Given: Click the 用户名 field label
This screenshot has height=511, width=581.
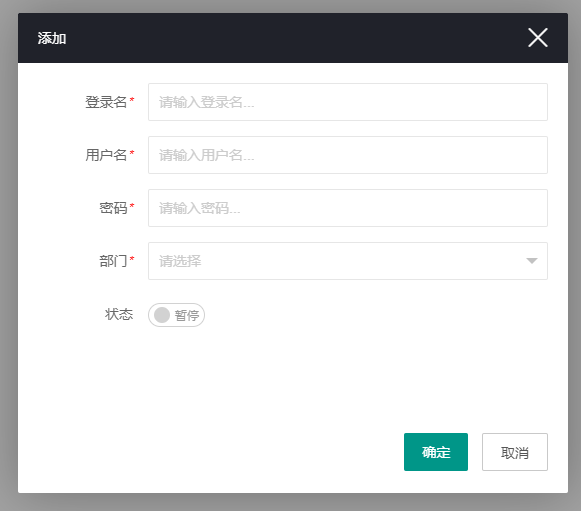Looking at the screenshot, I should click(x=106, y=155).
